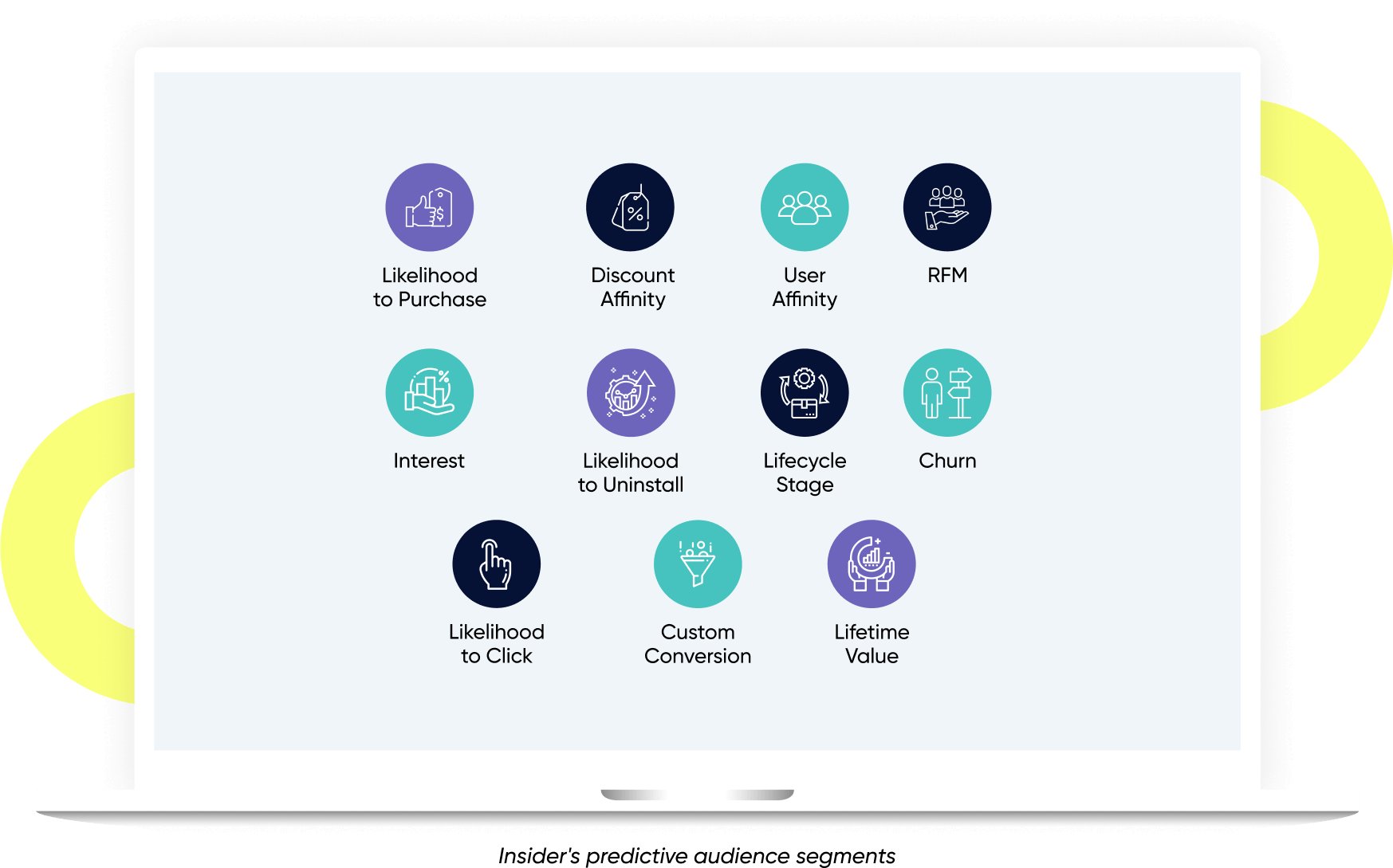The image size is (1393, 868).
Task: Click the "RFM" text label
Action: coord(947,275)
